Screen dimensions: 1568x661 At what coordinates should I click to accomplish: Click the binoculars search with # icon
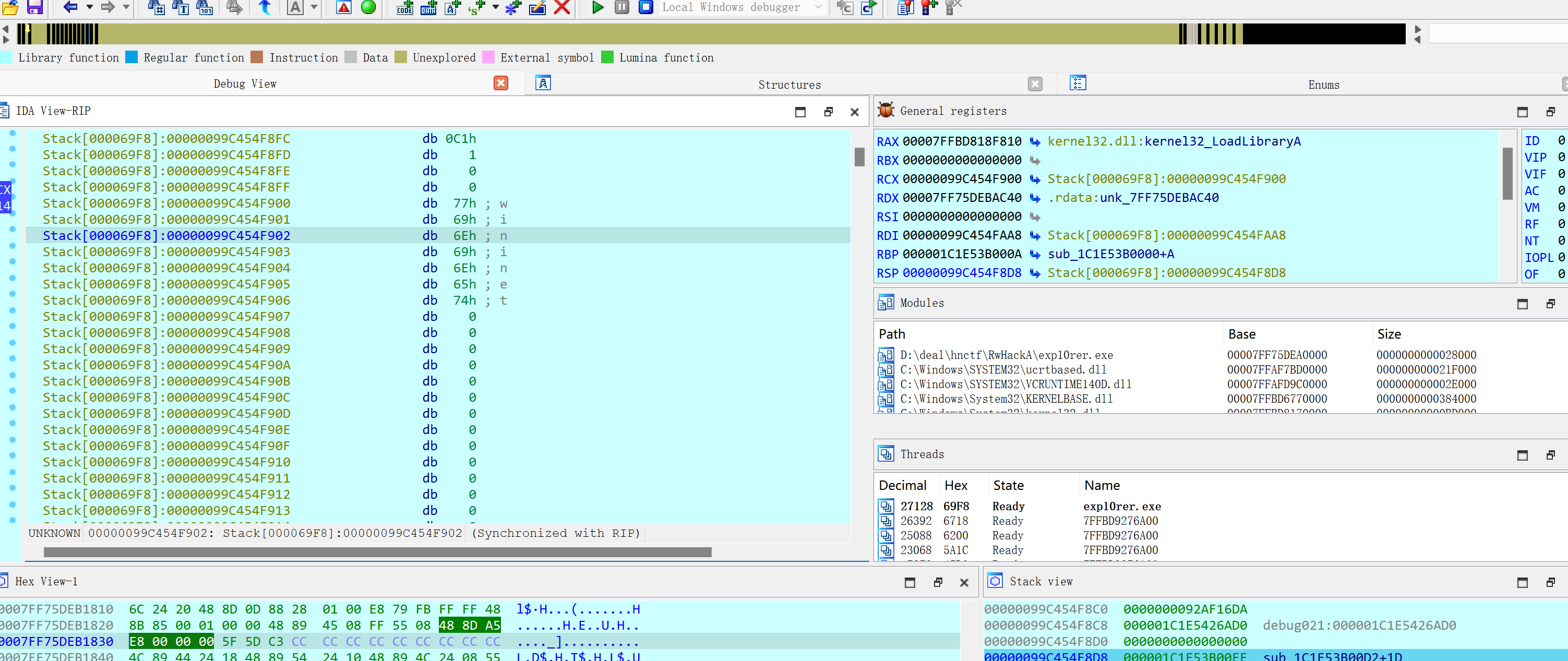[x=156, y=7]
